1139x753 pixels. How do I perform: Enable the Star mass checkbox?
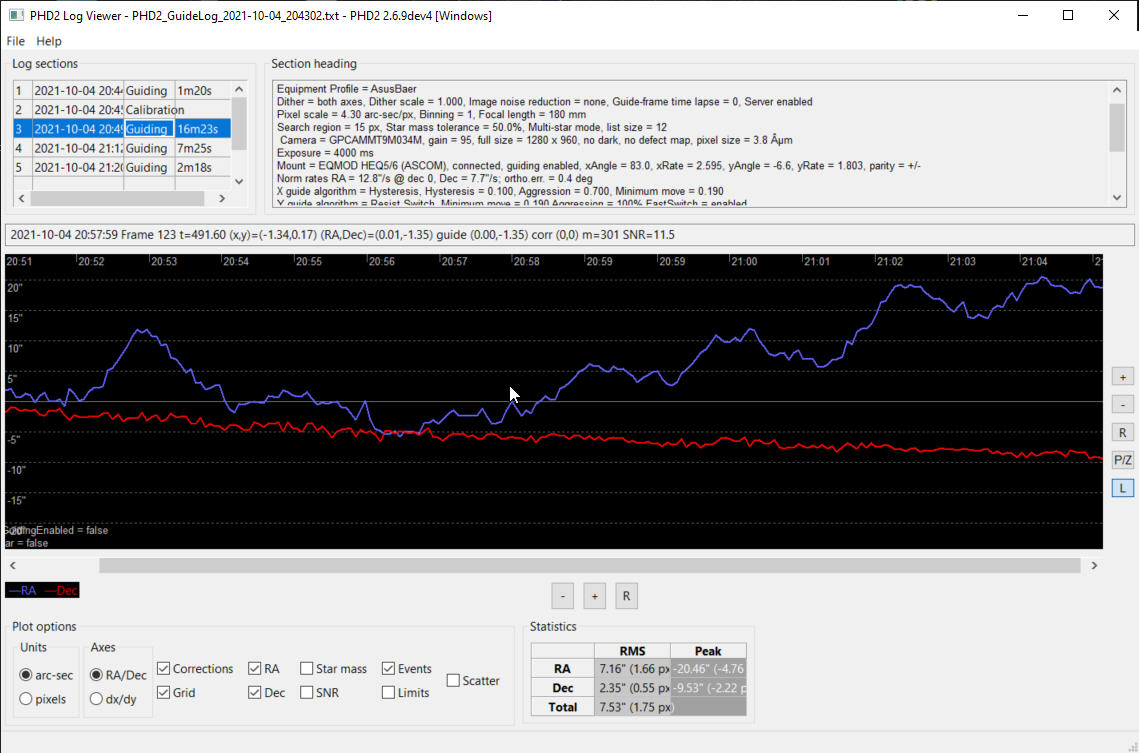(307, 669)
